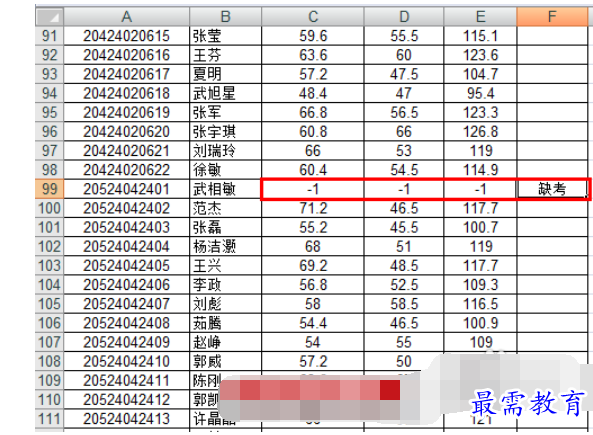This screenshot has width=593, height=435.
Task: Click the -1 cell in column C
Action: point(313,189)
